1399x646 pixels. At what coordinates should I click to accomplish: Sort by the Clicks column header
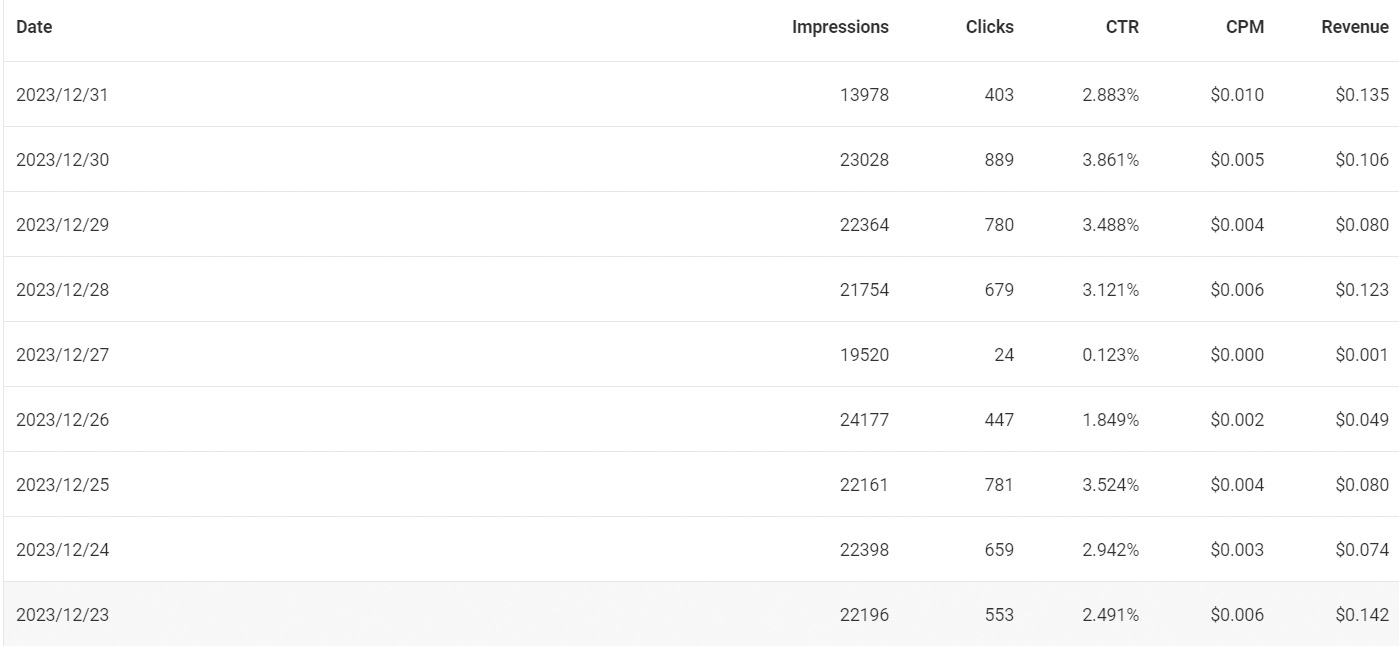989,27
